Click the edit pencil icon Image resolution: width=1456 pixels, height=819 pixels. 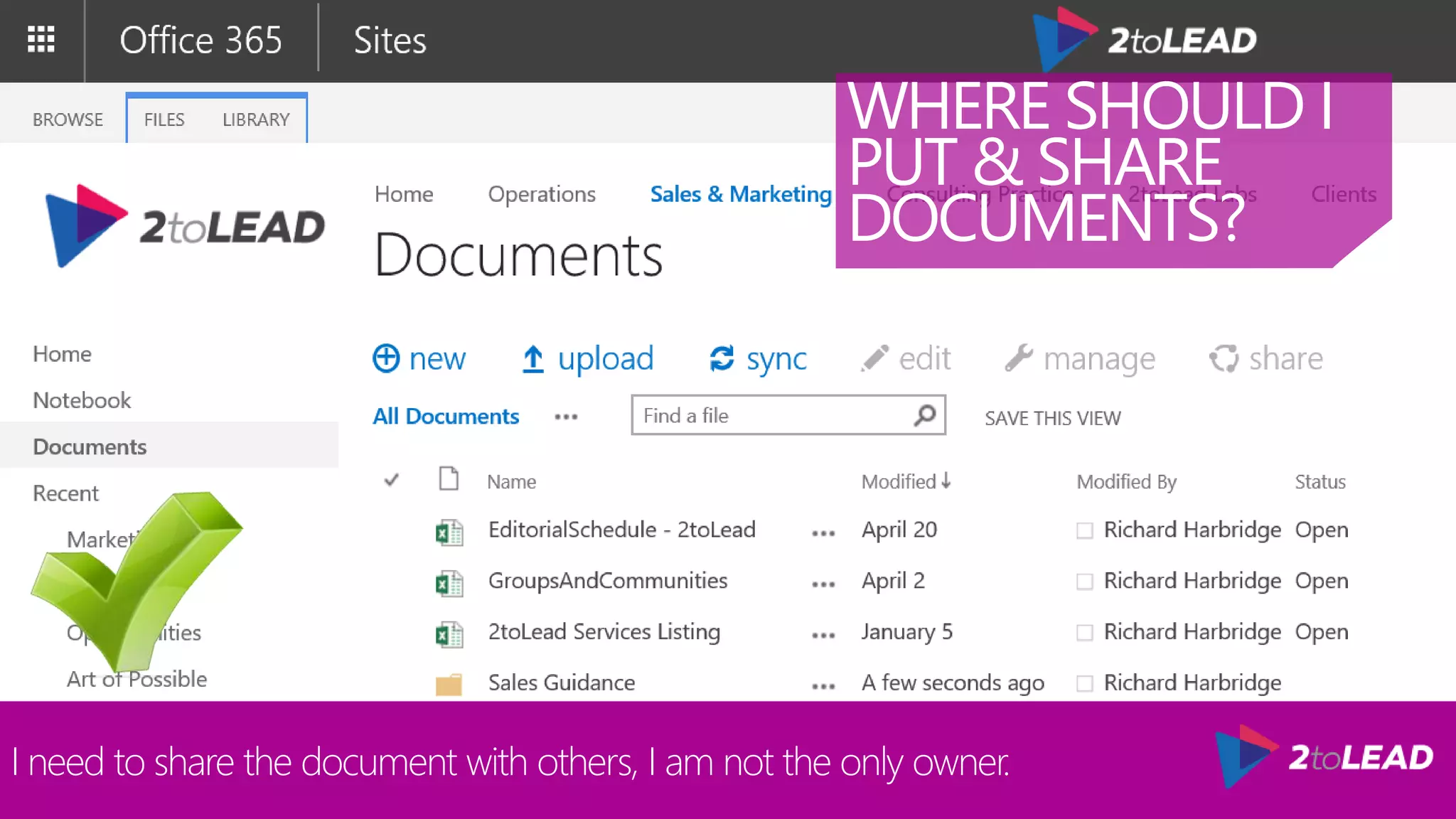pos(874,358)
